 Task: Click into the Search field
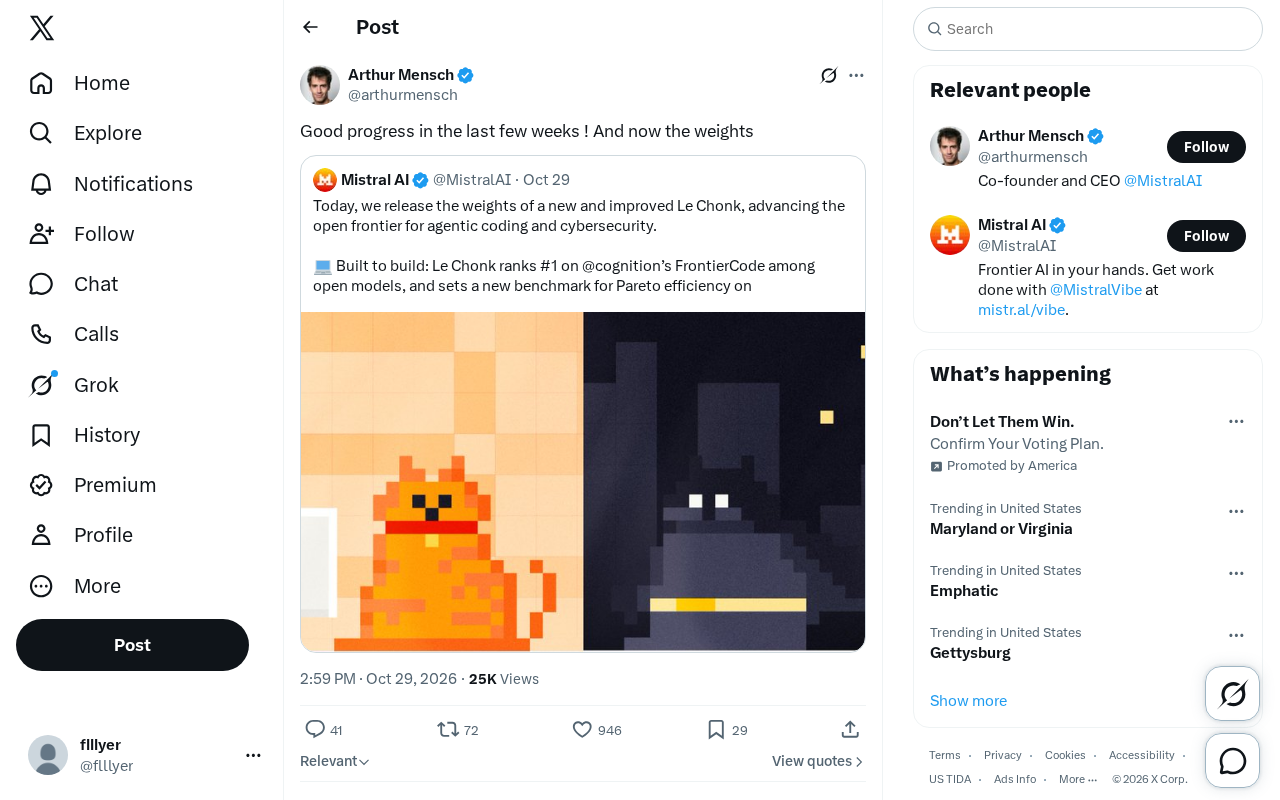click(x=1088, y=29)
